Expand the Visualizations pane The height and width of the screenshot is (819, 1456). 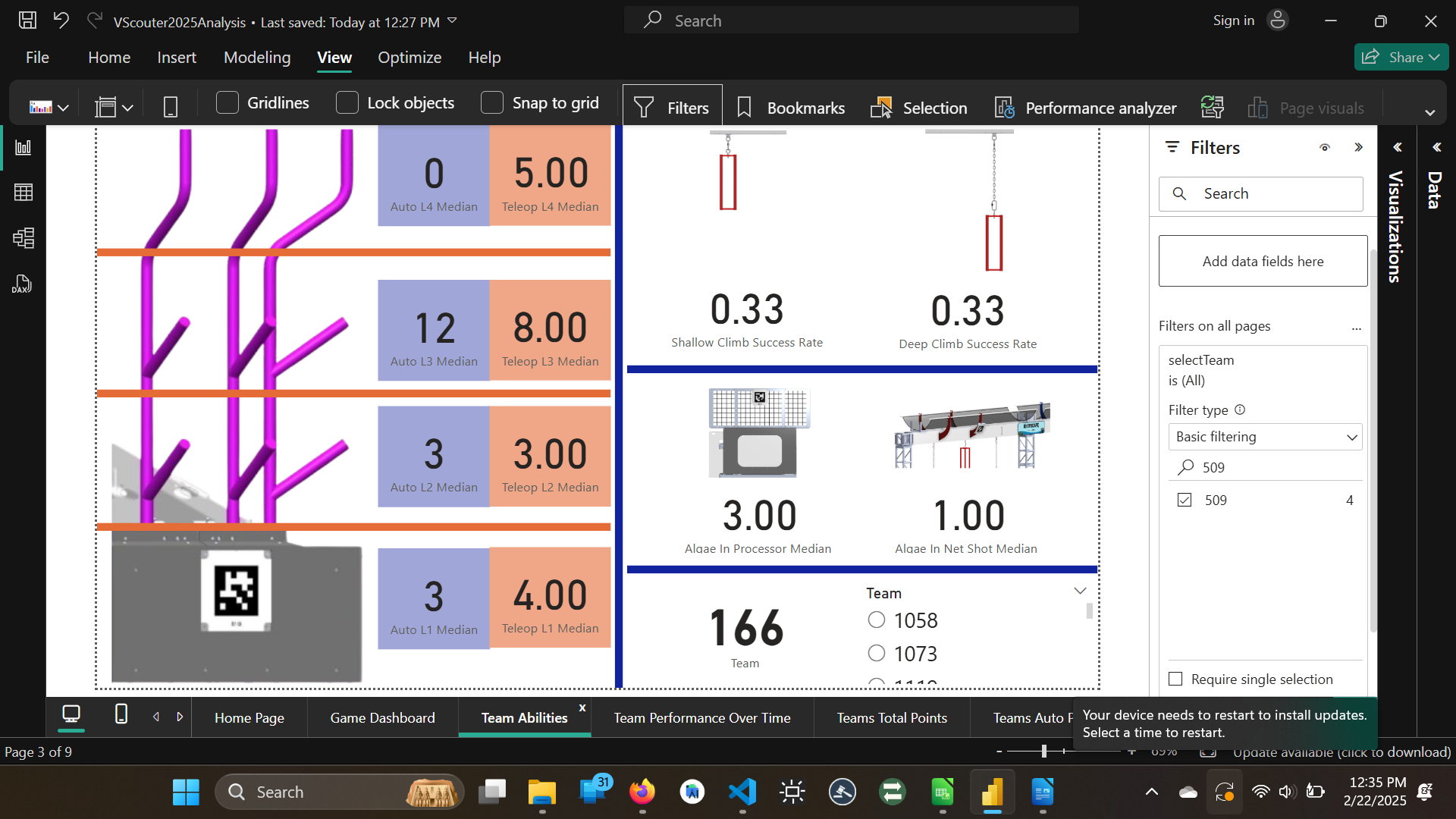[1397, 147]
